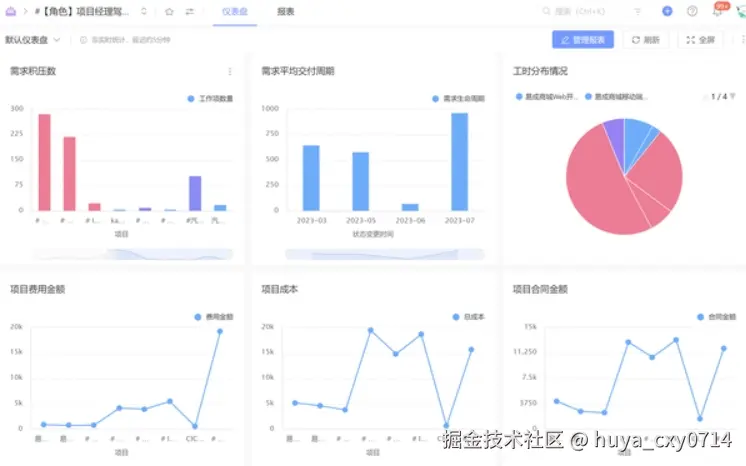Toggle the 费用金额 legend in 项目费用金额 chart
This screenshot has width=746, height=466.
pyautogui.click(x=214, y=317)
